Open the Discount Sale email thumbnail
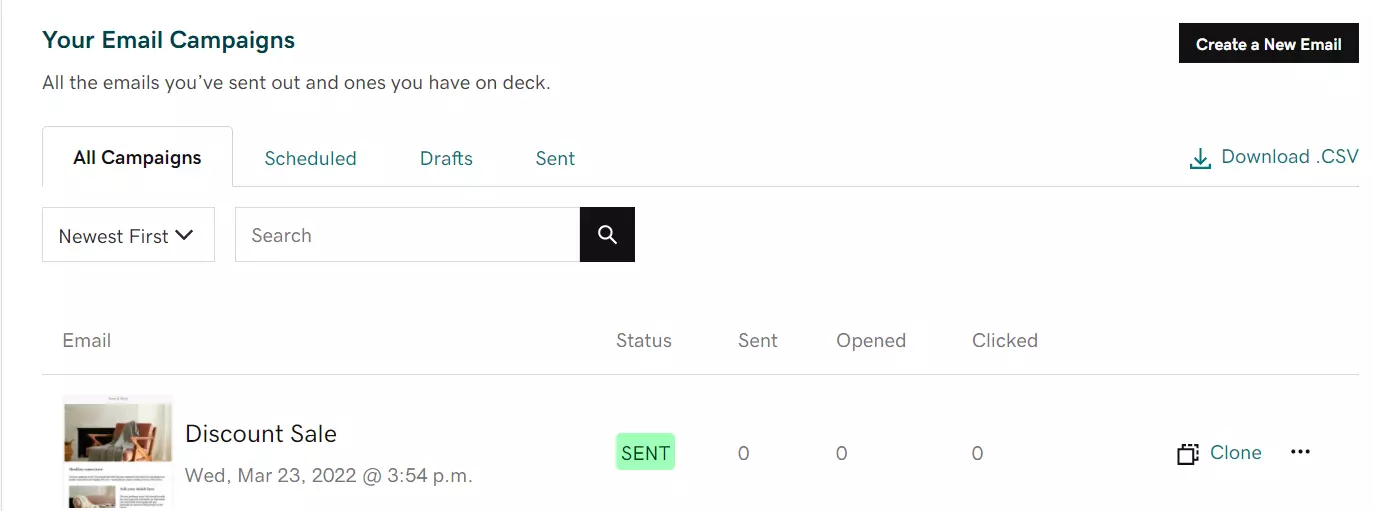The width and height of the screenshot is (1373, 511). [x=118, y=453]
